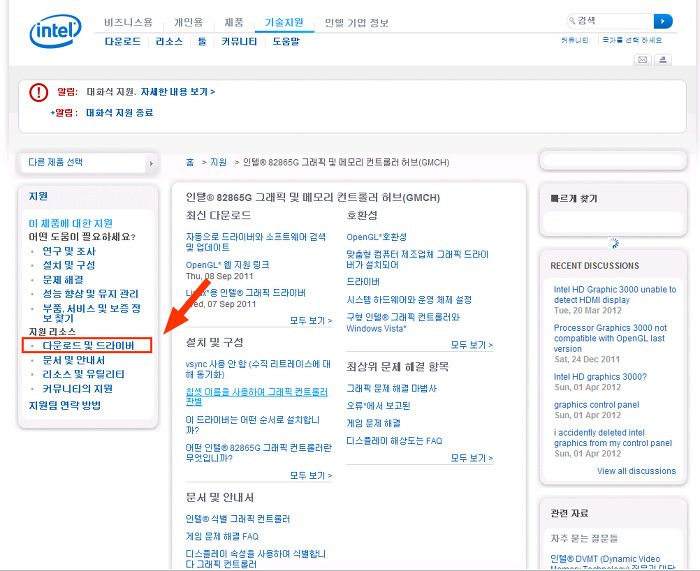Open OpenGL*호환성 link
Image resolution: width=700 pixels, height=571 pixels.
(376, 237)
